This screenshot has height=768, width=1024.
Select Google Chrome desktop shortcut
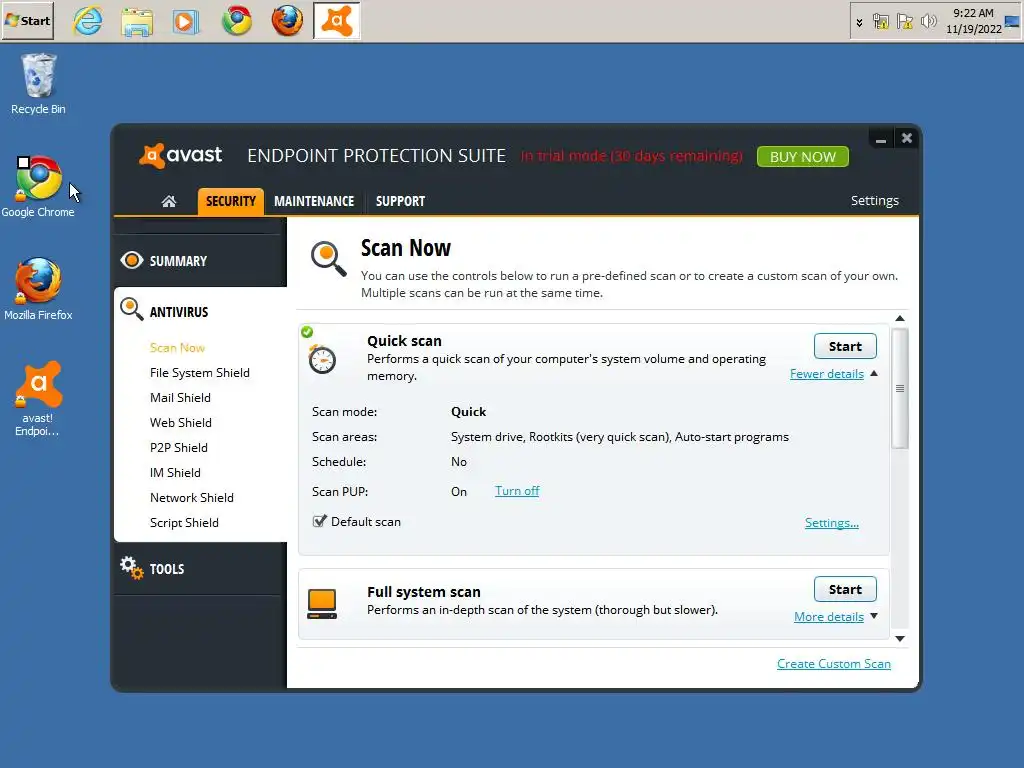pos(38,187)
